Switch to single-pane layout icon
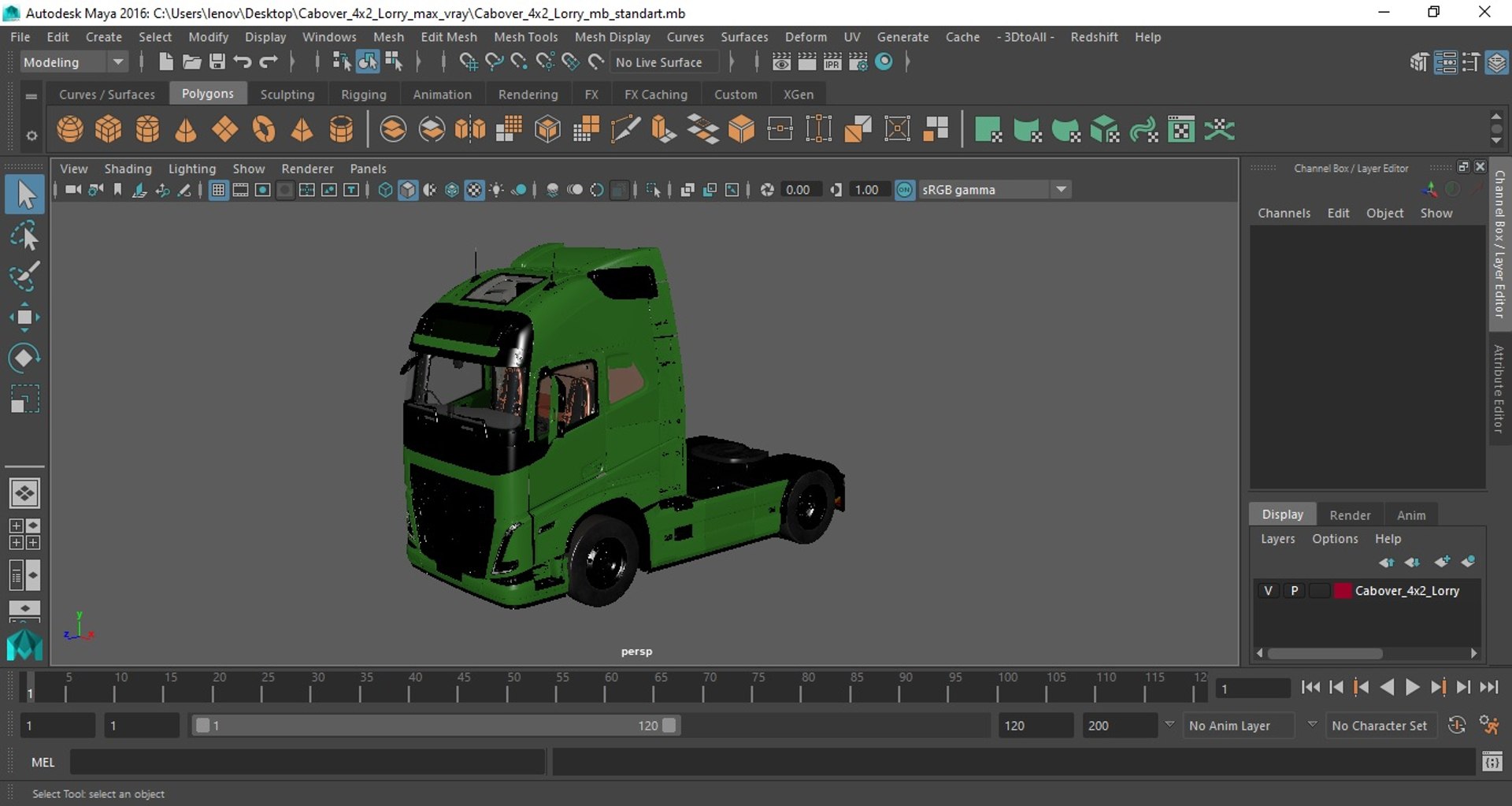 click(24, 494)
